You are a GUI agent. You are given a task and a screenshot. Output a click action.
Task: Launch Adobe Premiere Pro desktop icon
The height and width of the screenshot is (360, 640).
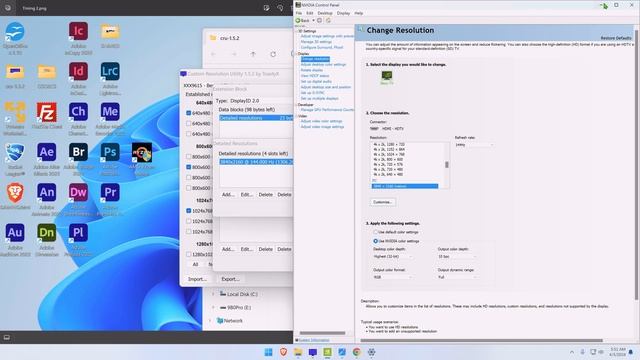tap(110, 199)
